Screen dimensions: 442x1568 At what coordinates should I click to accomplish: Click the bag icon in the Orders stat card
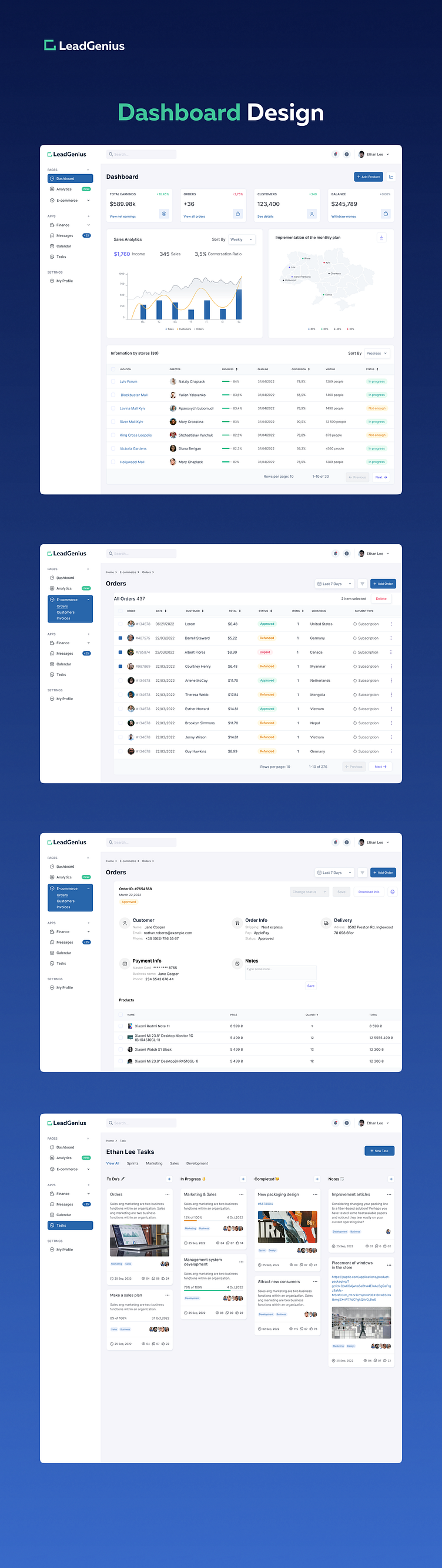[x=237, y=214]
